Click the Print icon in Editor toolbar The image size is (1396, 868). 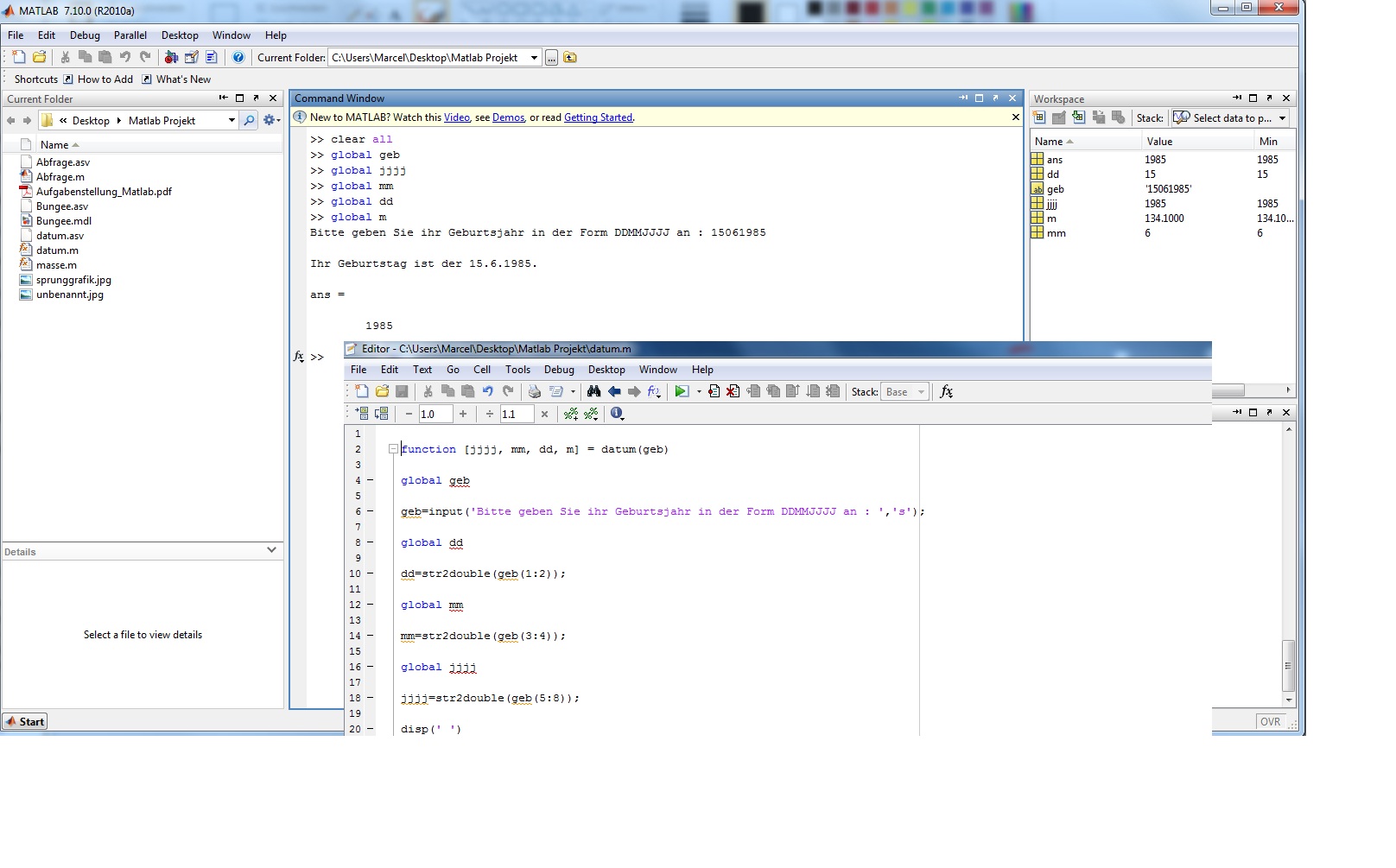535,392
